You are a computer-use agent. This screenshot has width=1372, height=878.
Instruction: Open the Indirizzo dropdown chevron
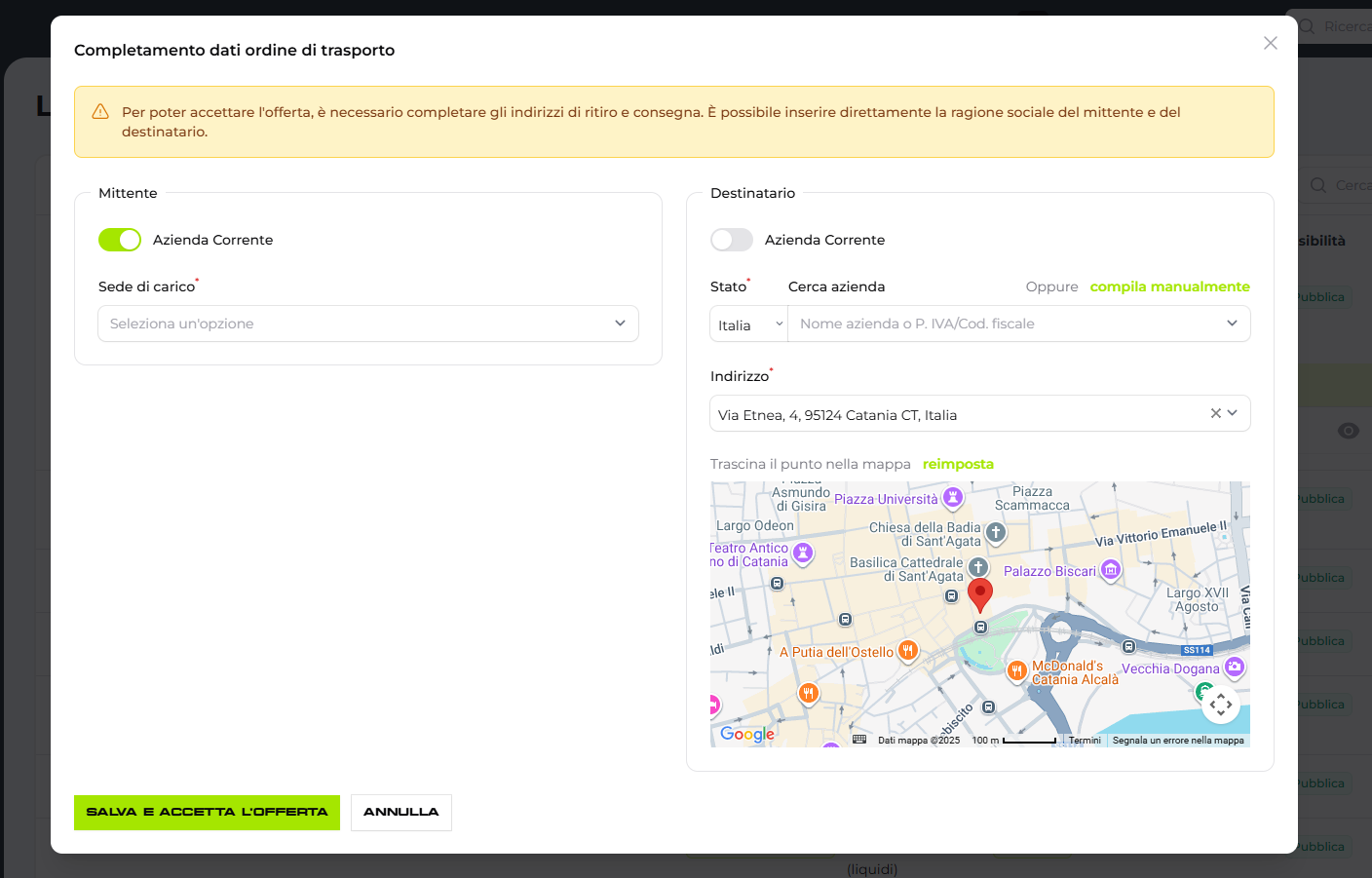(x=1234, y=413)
